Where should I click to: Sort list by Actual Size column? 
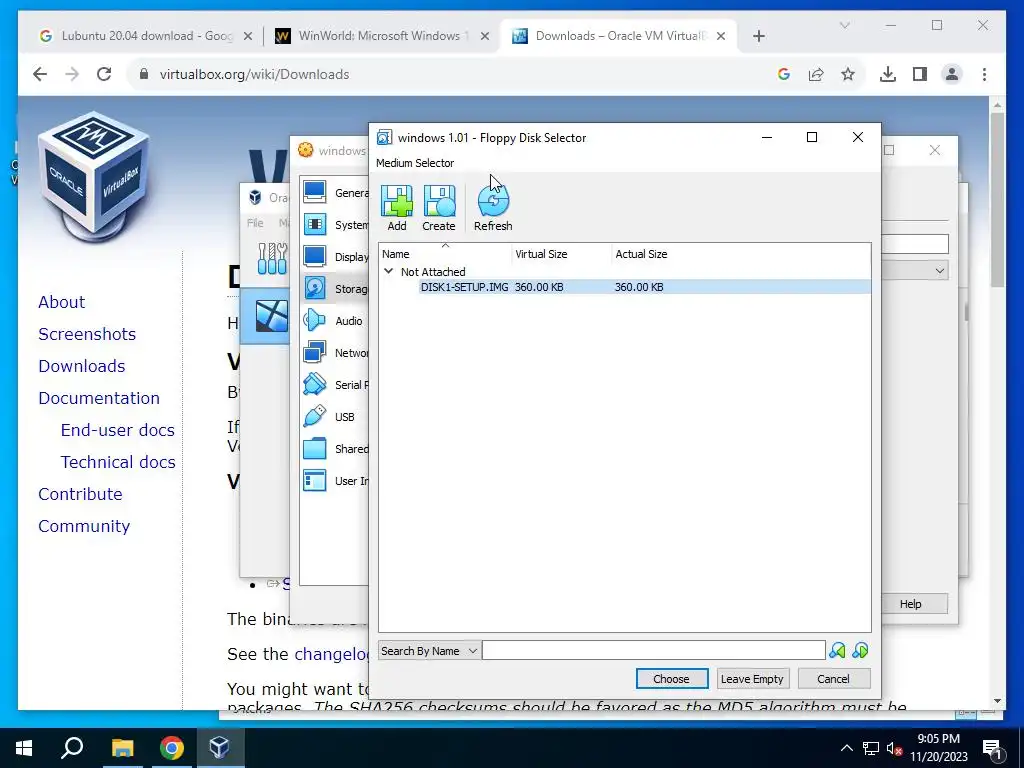pos(641,254)
